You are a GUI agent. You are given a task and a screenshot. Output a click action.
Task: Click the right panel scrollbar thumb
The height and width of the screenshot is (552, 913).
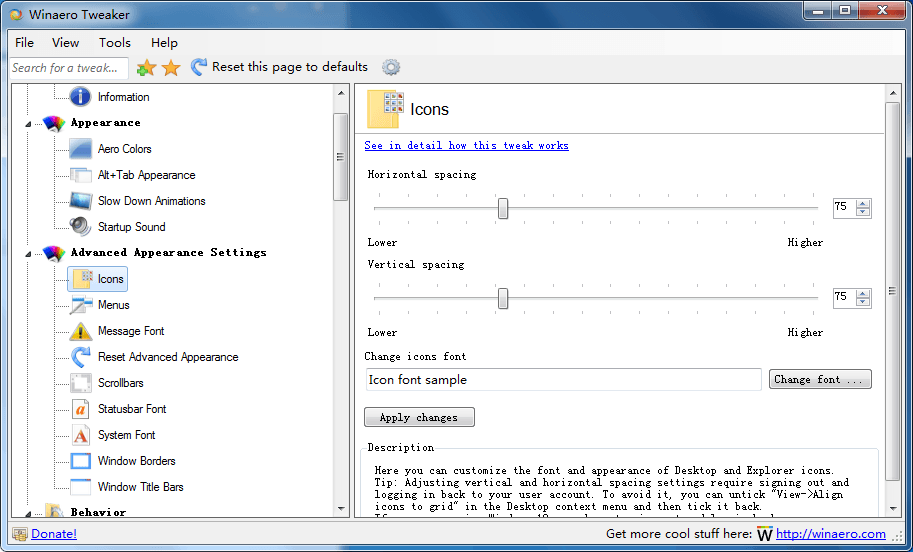tap(892, 291)
